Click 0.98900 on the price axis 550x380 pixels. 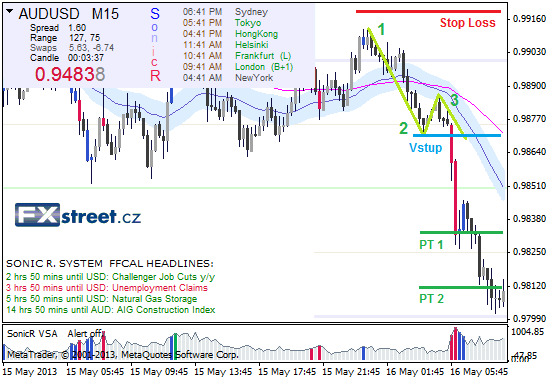coord(529,86)
